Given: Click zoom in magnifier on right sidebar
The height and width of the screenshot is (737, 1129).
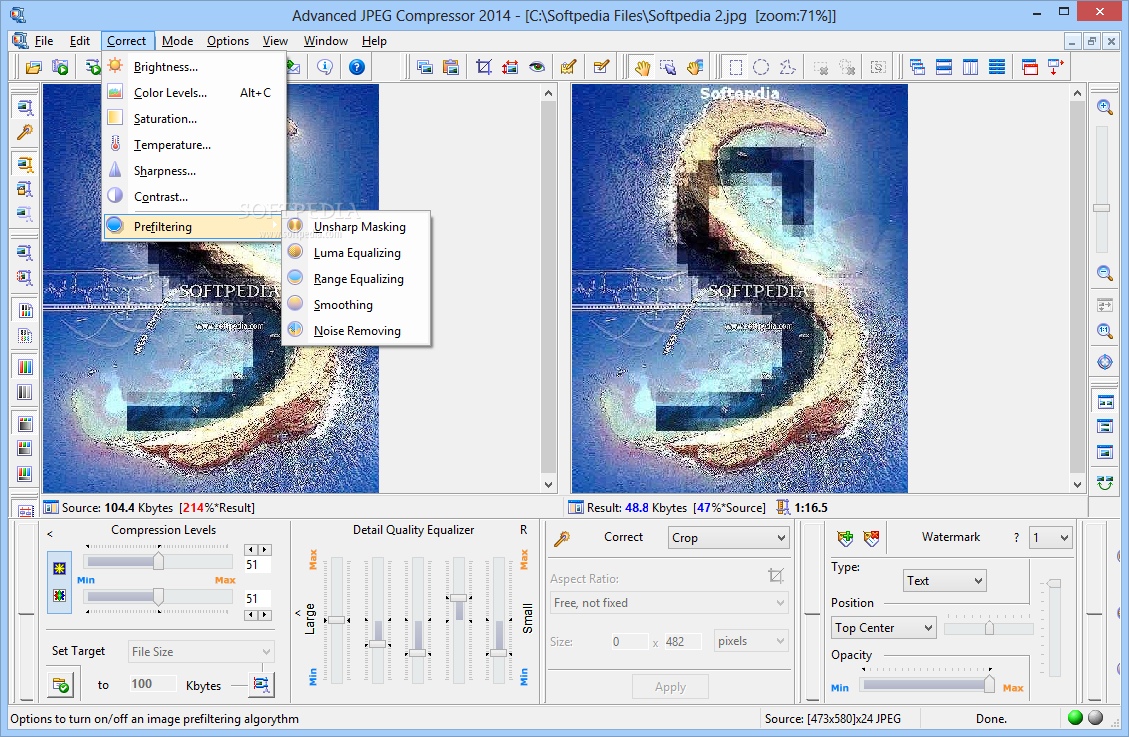Looking at the screenshot, I should click(1105, 107).
